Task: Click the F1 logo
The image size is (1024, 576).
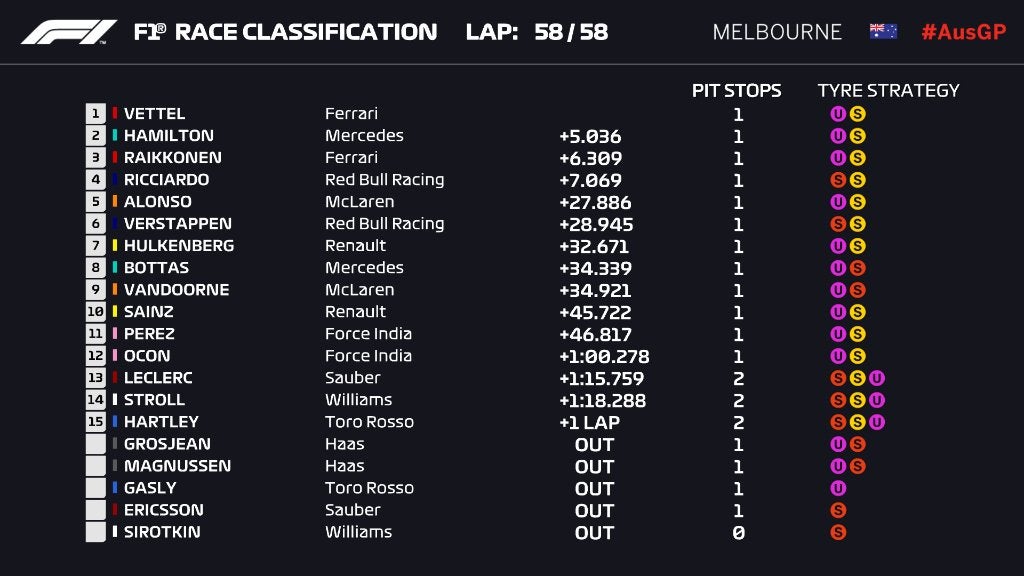Action: coord(69,32)
